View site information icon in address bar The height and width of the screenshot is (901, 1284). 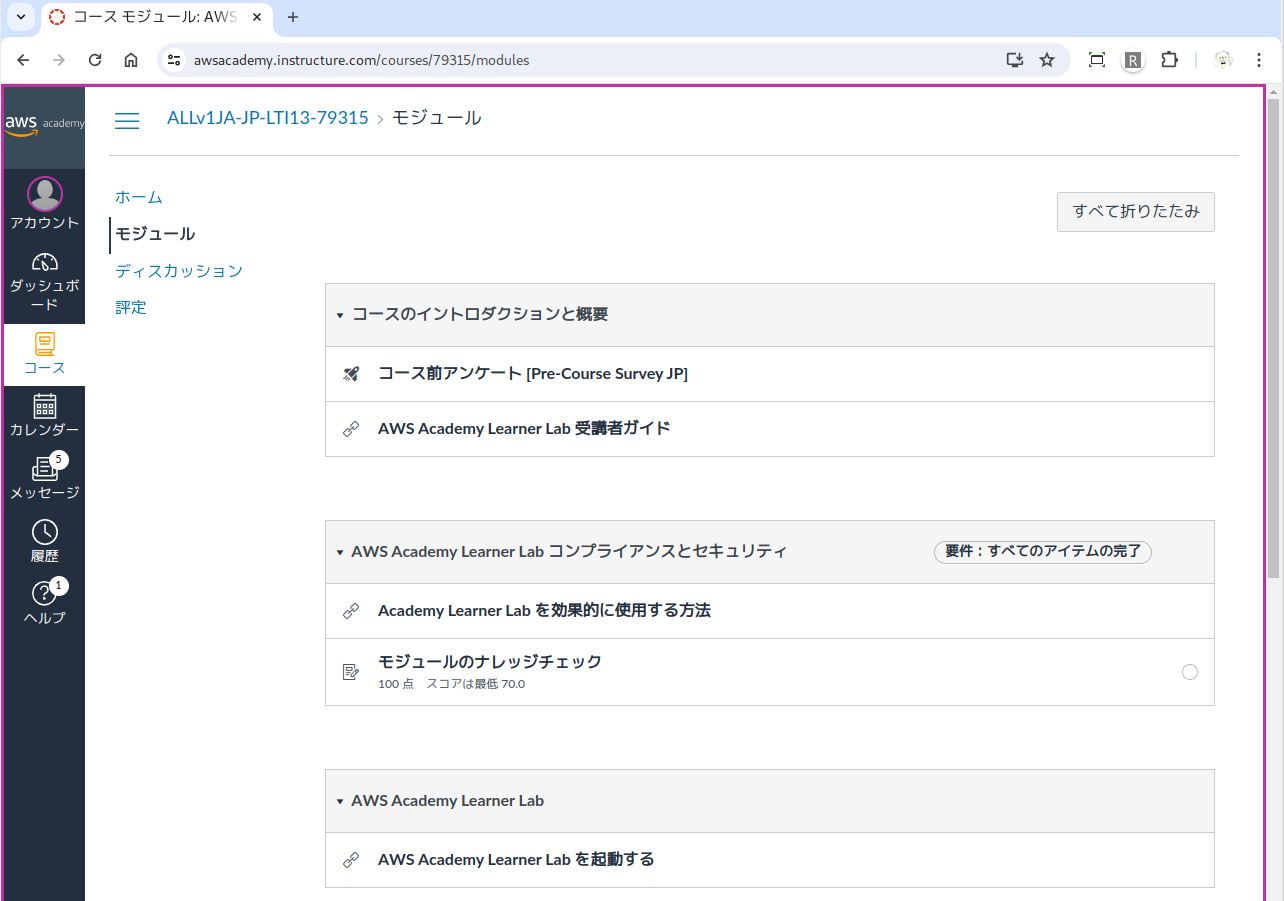(174, 60)
